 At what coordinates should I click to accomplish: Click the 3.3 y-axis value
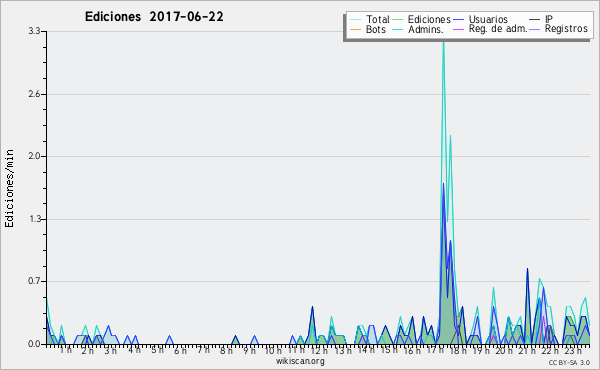[34, 31]
